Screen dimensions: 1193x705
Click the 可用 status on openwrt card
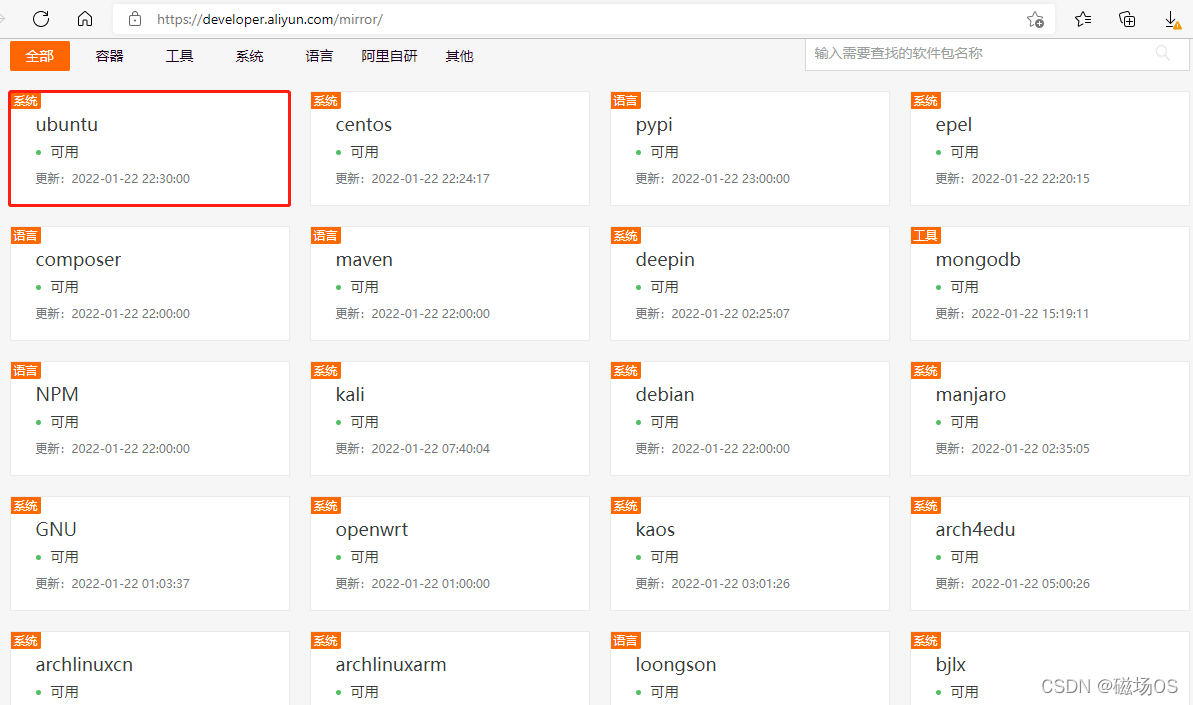pyautogui.click(x=364, y=557)
